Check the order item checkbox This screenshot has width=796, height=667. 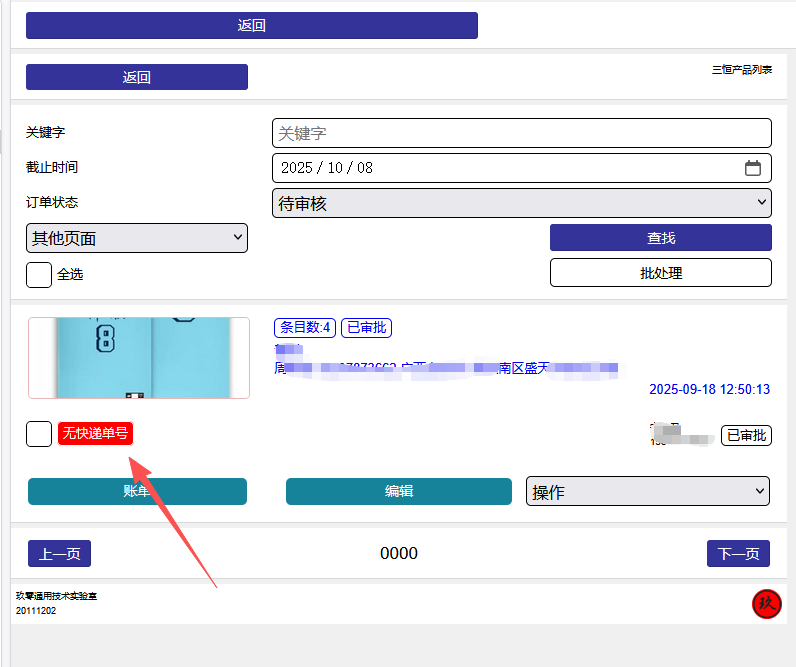point(39,434)
